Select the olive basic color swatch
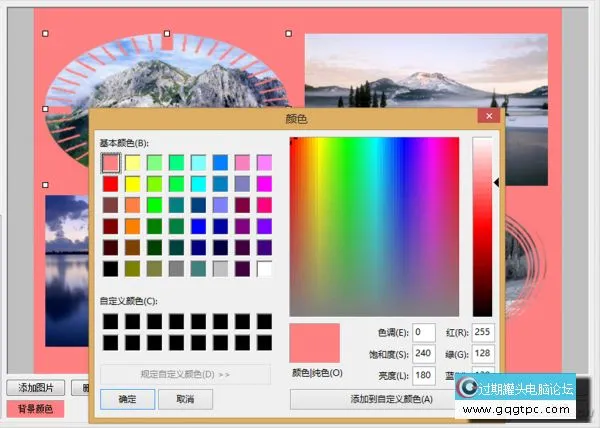The height and width of the screenshot is (428, 600). click(133, 269)
